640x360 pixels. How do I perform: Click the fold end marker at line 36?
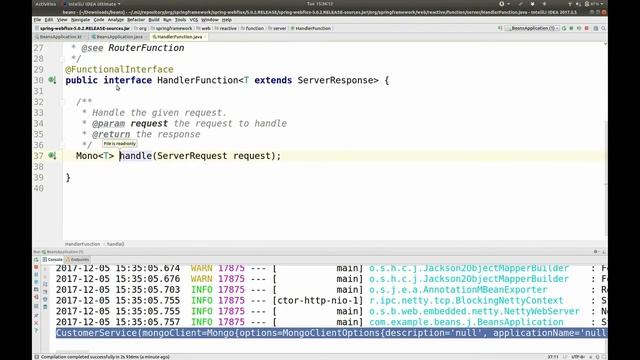click(62, 145)
